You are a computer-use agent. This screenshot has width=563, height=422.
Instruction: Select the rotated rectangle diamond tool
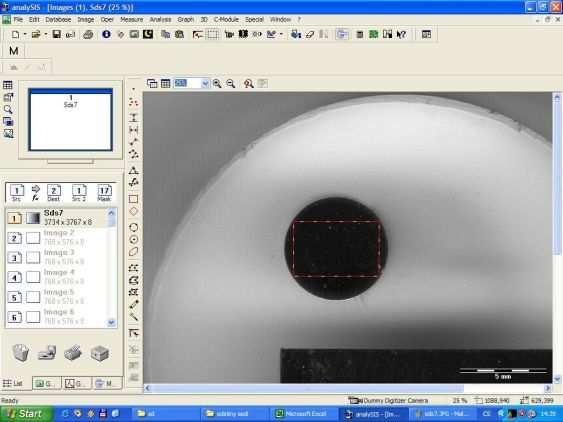tap(133, 212)
